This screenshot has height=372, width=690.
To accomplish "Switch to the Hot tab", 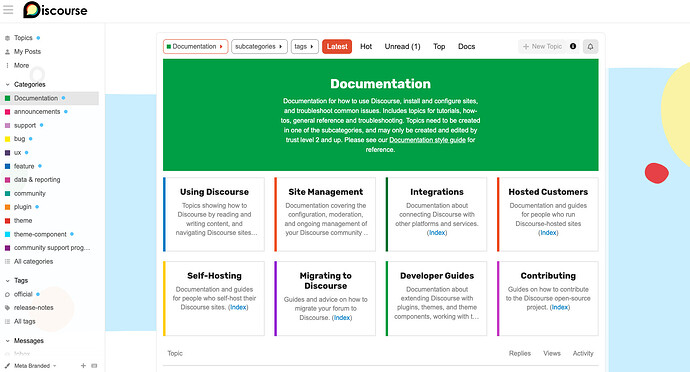I will (x=366, y=47).
